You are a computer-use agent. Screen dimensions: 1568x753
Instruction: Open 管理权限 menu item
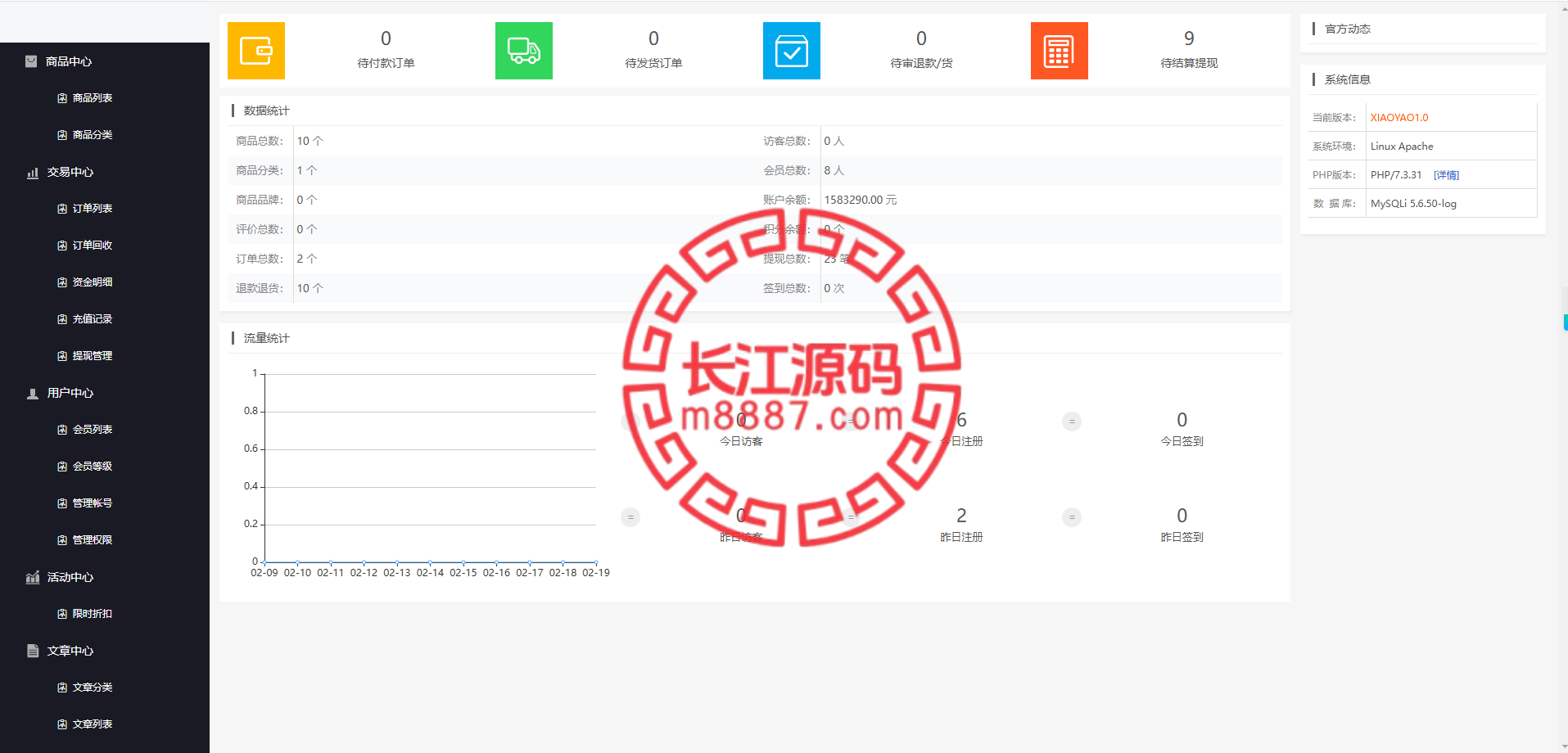(93, 540)
